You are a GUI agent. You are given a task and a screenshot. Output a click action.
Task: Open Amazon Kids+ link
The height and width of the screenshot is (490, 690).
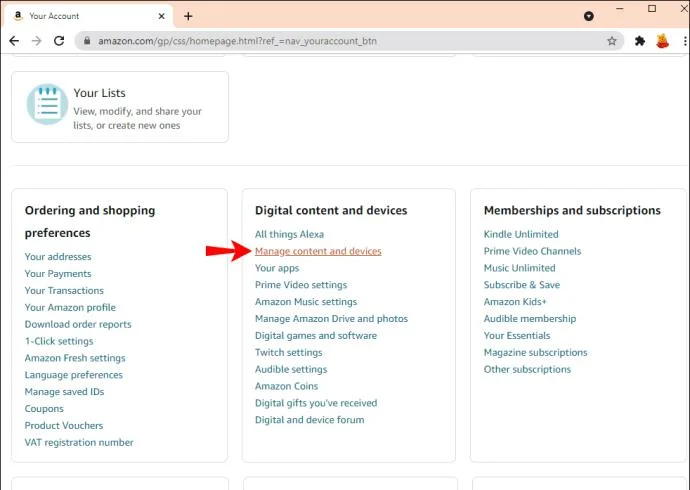pyautogui.click(x=515, y=302)
